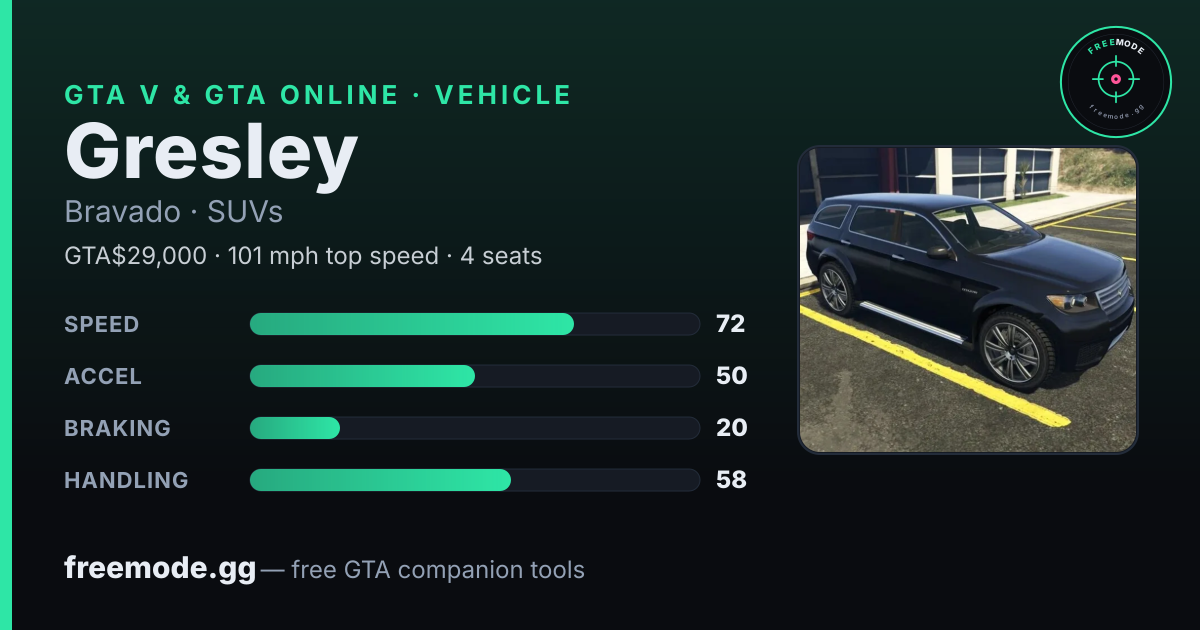Click the braking value 20
This screenshot has width=1200, height=630.
coord(731,428)
